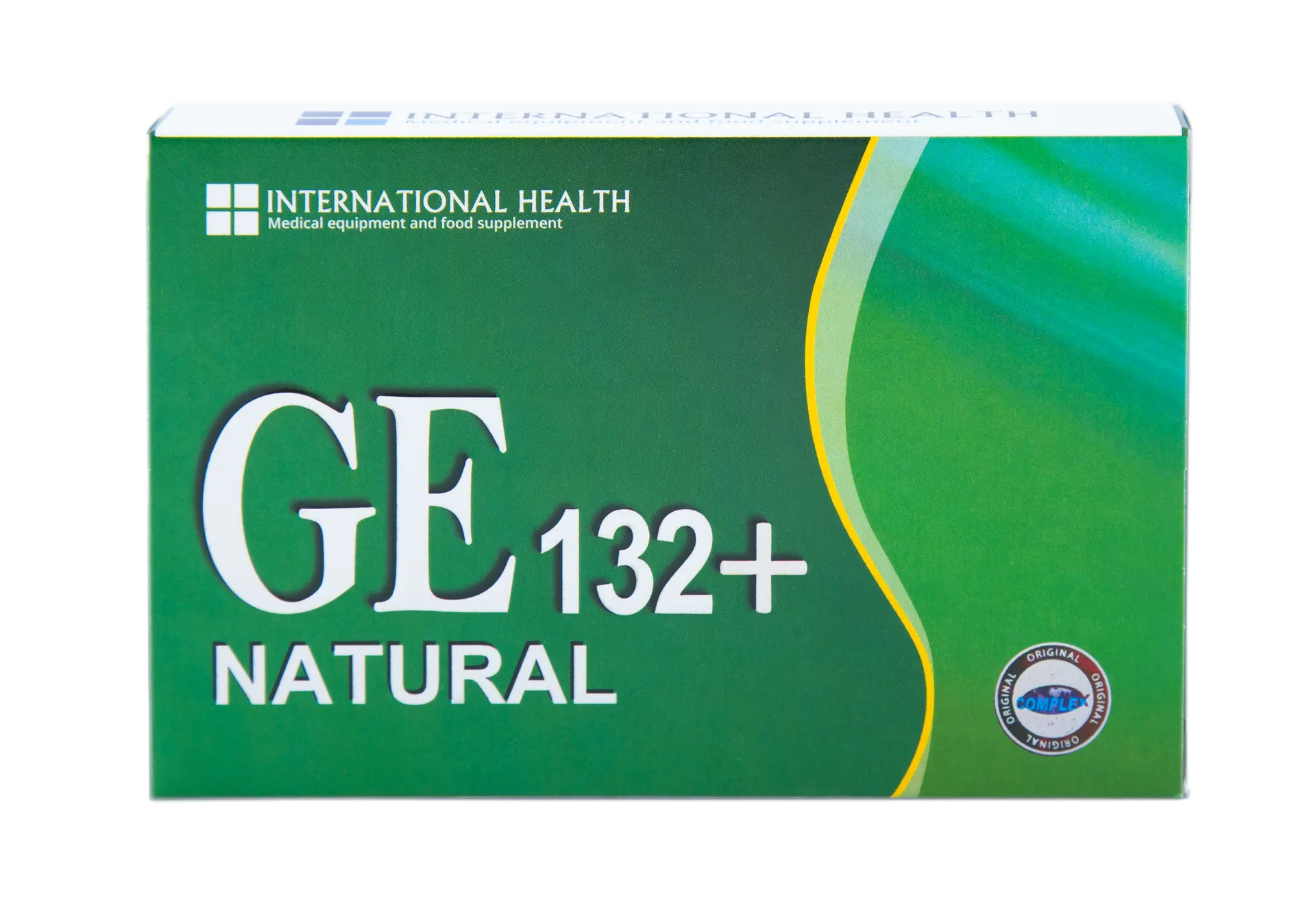
Task: Click the "NATURAL" word
Action: click(x=414, y=673)
